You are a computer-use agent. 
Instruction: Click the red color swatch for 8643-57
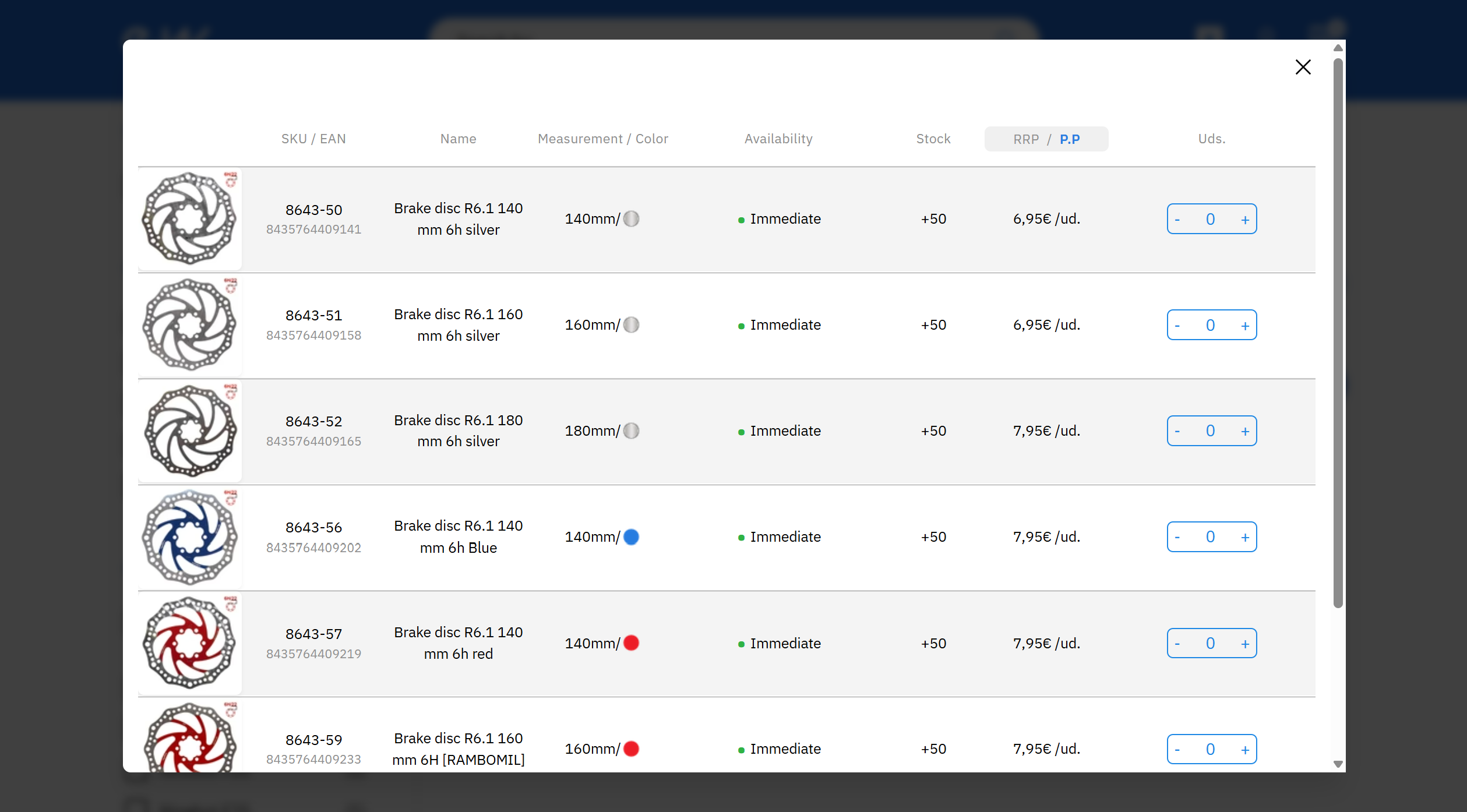pos(631,642)
